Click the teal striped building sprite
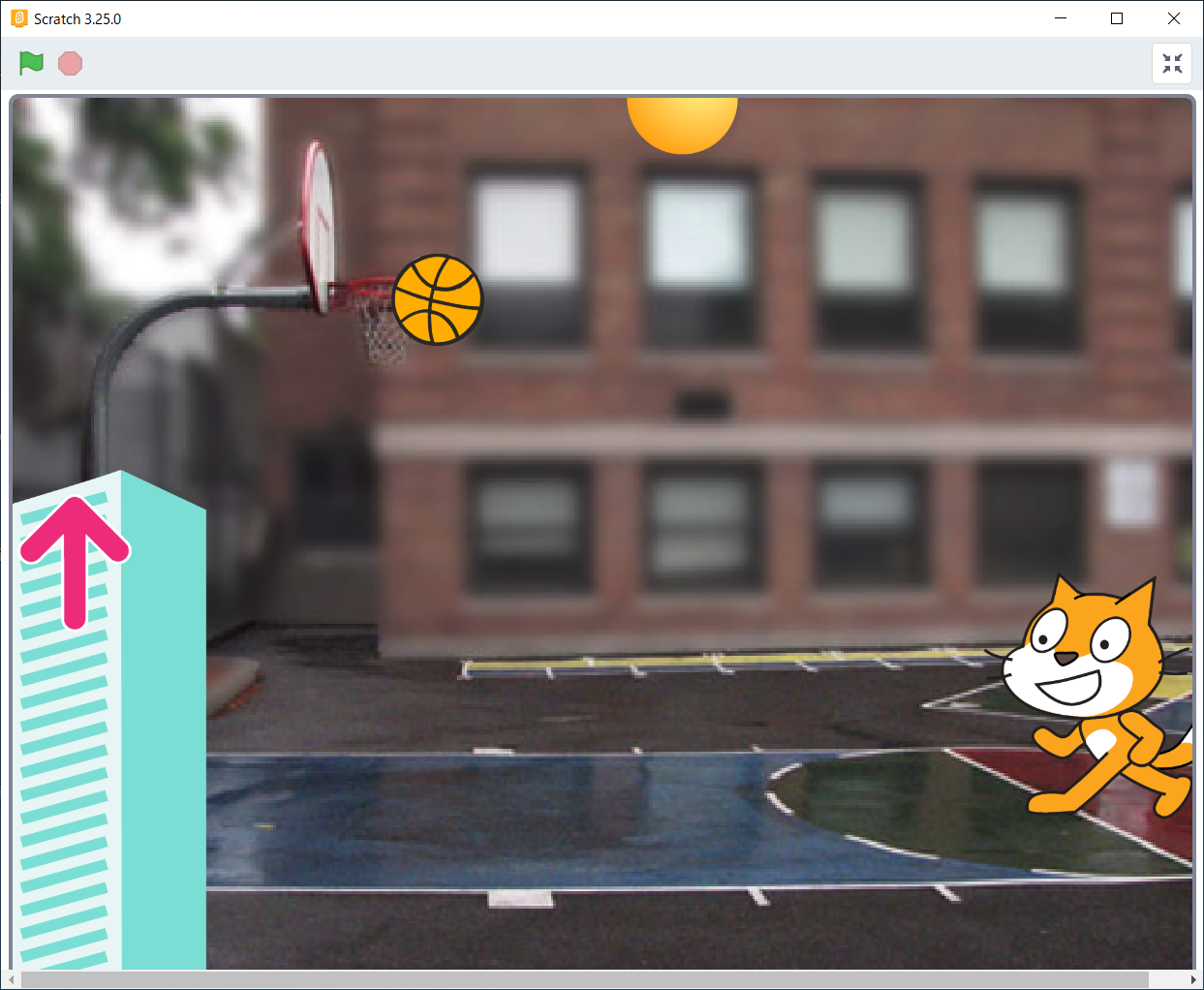 [108, 720]
